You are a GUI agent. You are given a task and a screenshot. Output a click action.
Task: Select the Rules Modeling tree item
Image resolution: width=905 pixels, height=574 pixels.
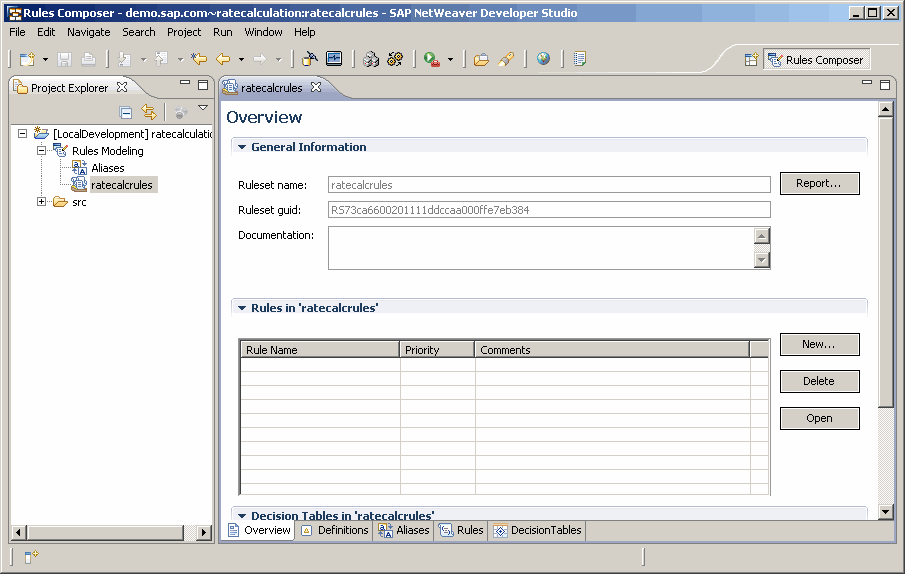pyautogui.click(x=107, y=151)
